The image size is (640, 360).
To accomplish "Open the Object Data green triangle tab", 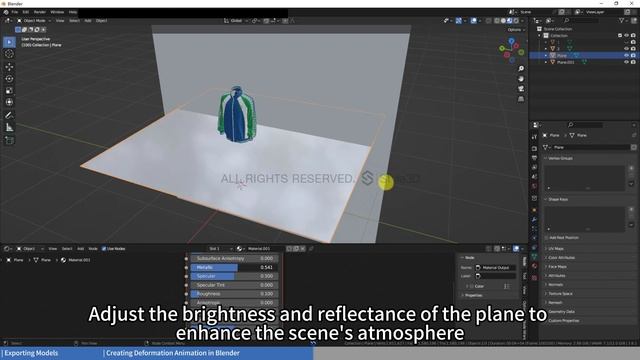I will point(534,257).
